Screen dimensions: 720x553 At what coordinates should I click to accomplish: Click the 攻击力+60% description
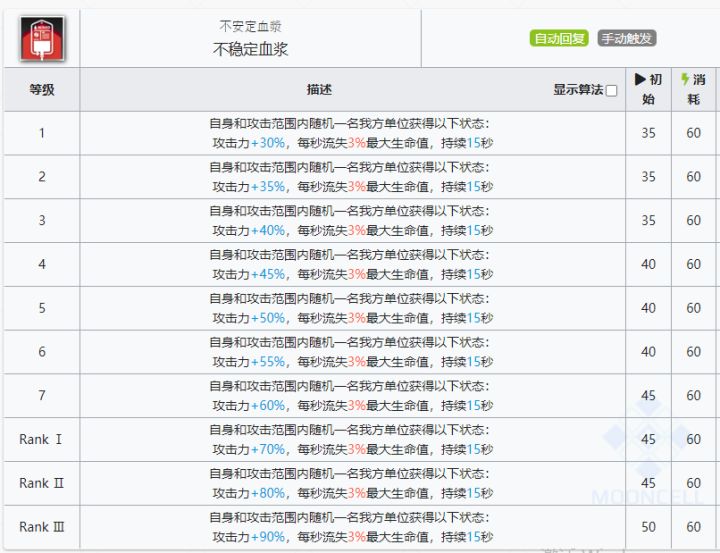tap(352, 395)
